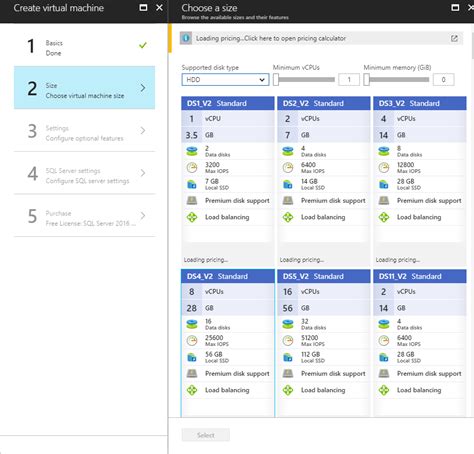474x454 pixels.
Task: Click the DS2_V2 Max IOPS gauge icon
Action: pyautogui.click(x=288, y=168)
